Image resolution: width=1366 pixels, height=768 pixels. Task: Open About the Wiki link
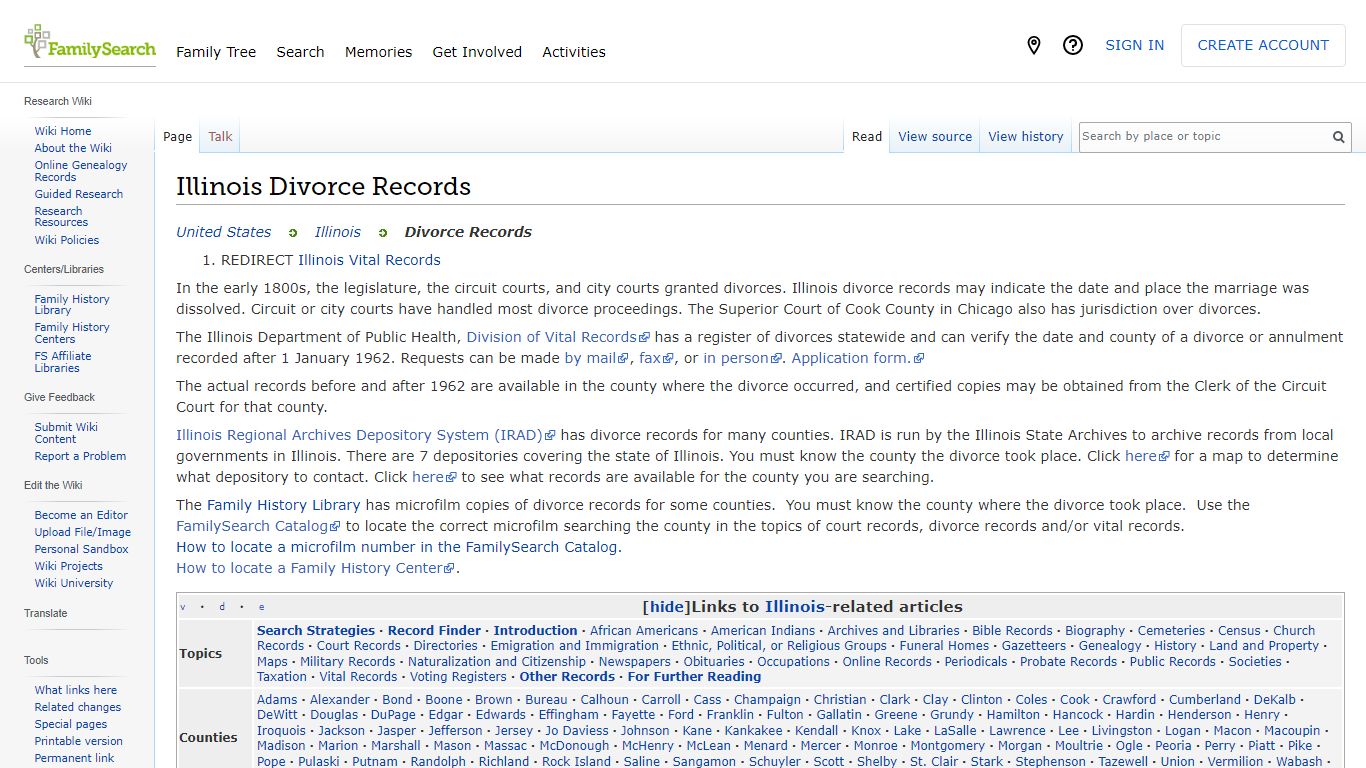73,148
